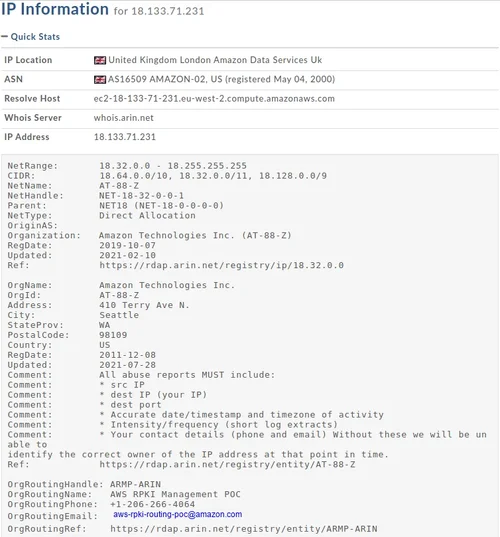This screenshot has height=537, width=500.
Task: Click the '* src IP' comment line
Action: point(122,385)
